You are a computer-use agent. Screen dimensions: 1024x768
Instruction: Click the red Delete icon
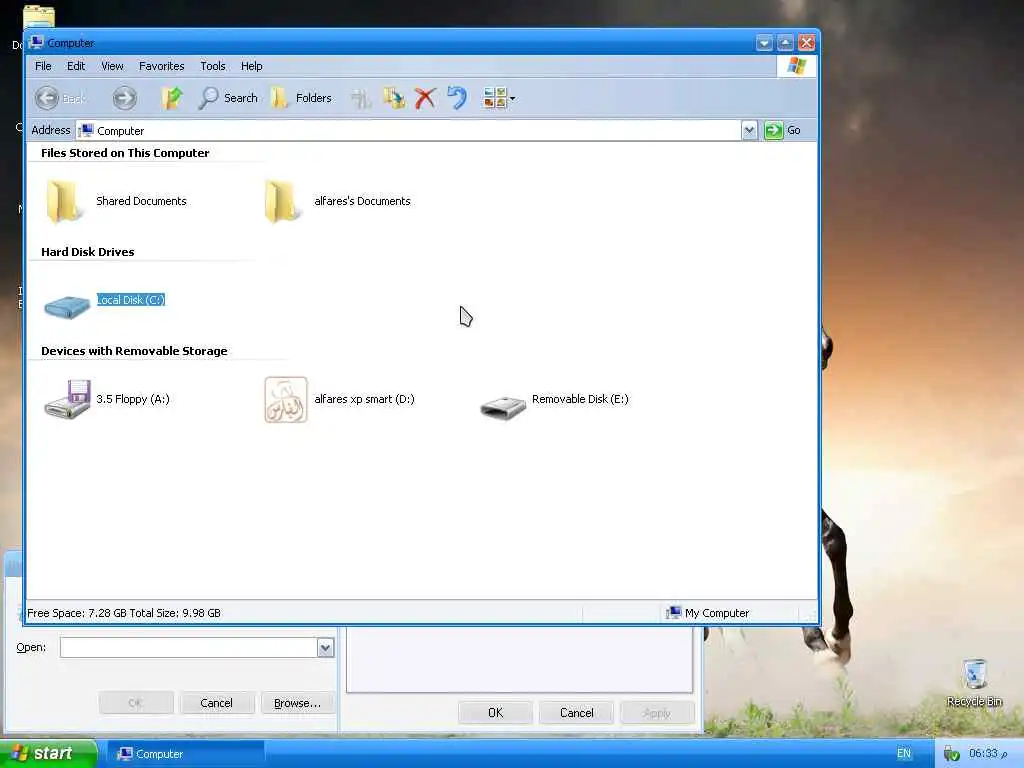coord(425,98)
